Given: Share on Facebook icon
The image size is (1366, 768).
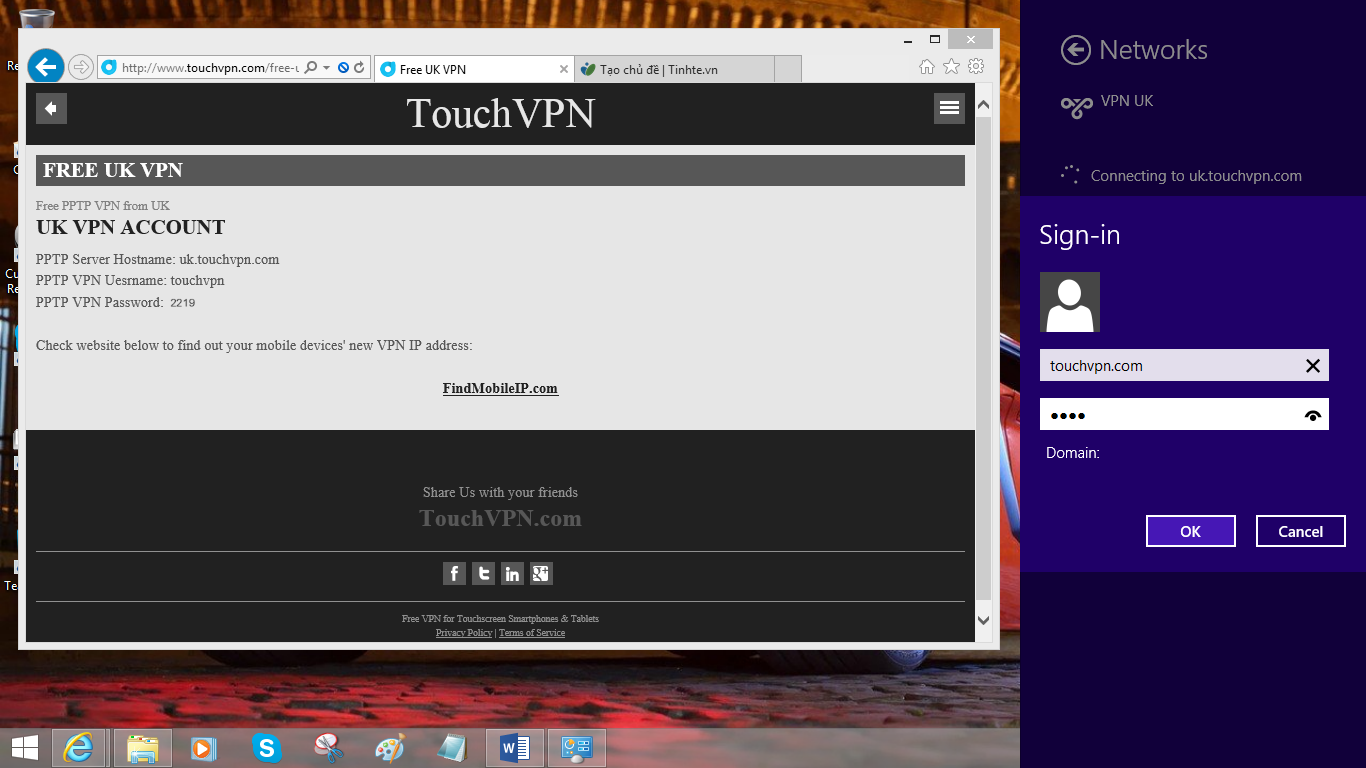Looking at the screenshot, I should pyautogui.click(x=454, y=573).
